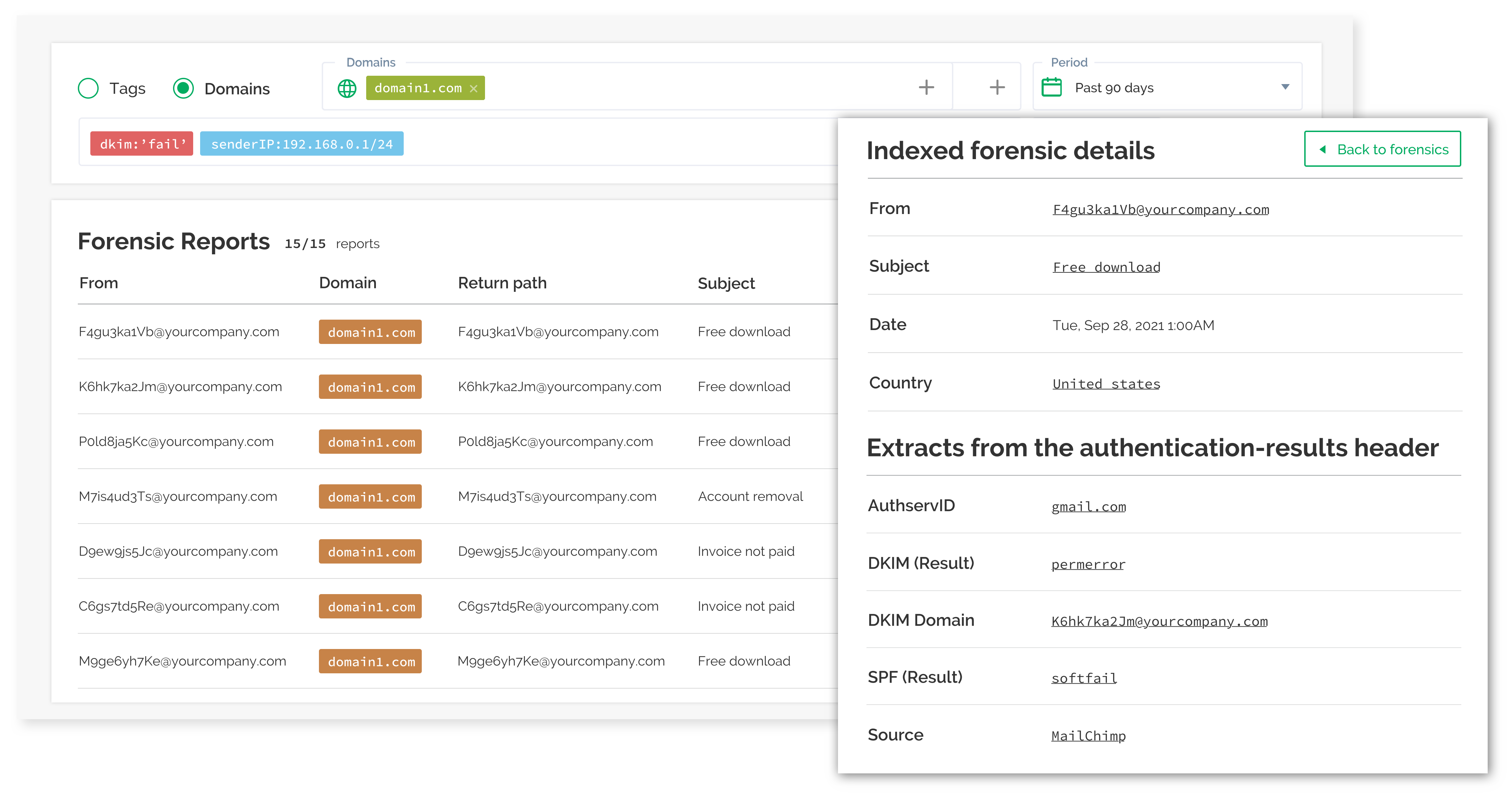
Task: Click the MailChimp source link
Action: click(1088, 736)
